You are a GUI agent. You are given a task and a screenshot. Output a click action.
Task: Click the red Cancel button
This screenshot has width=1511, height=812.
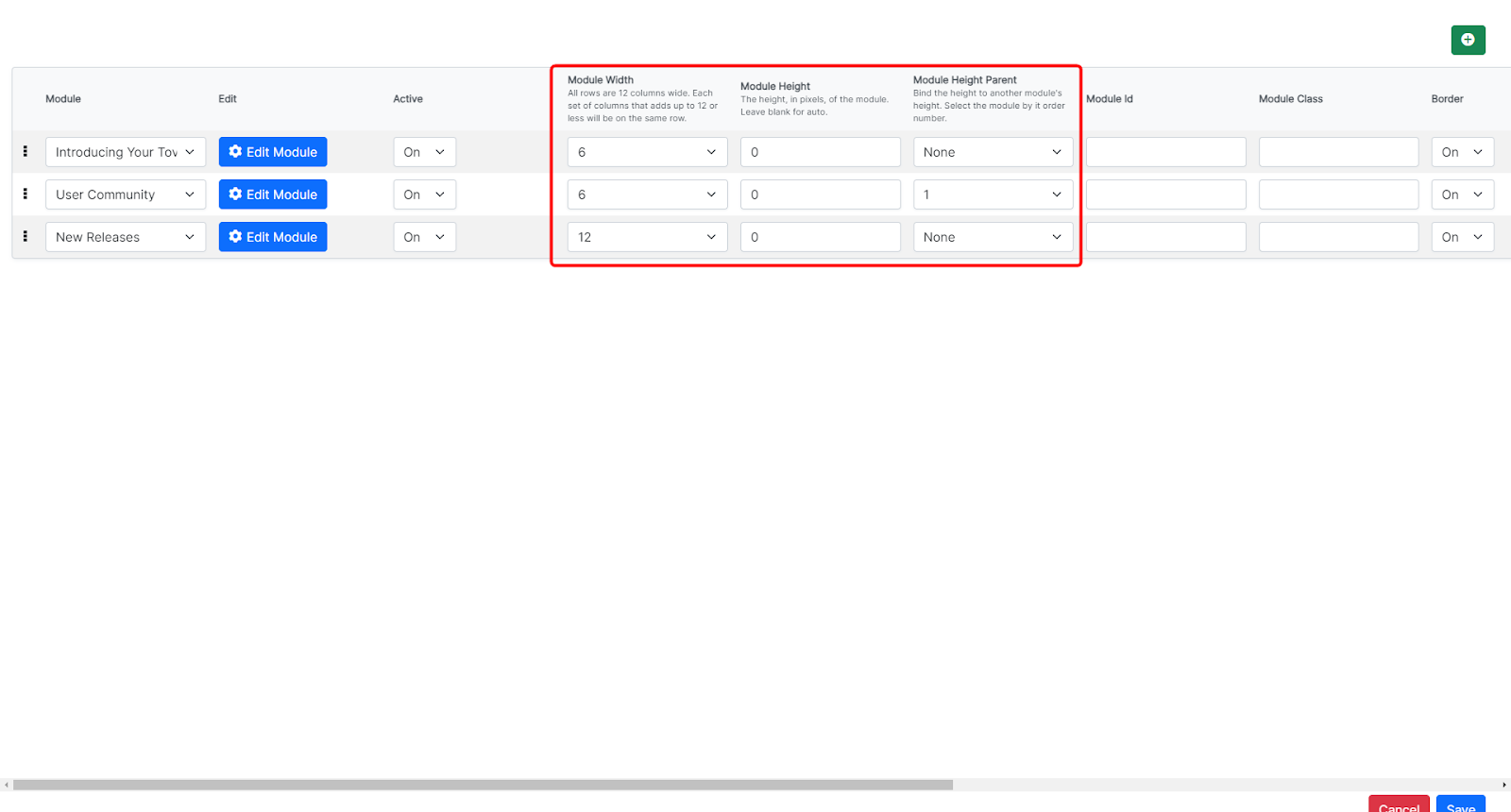click(x=1399, y=804)
